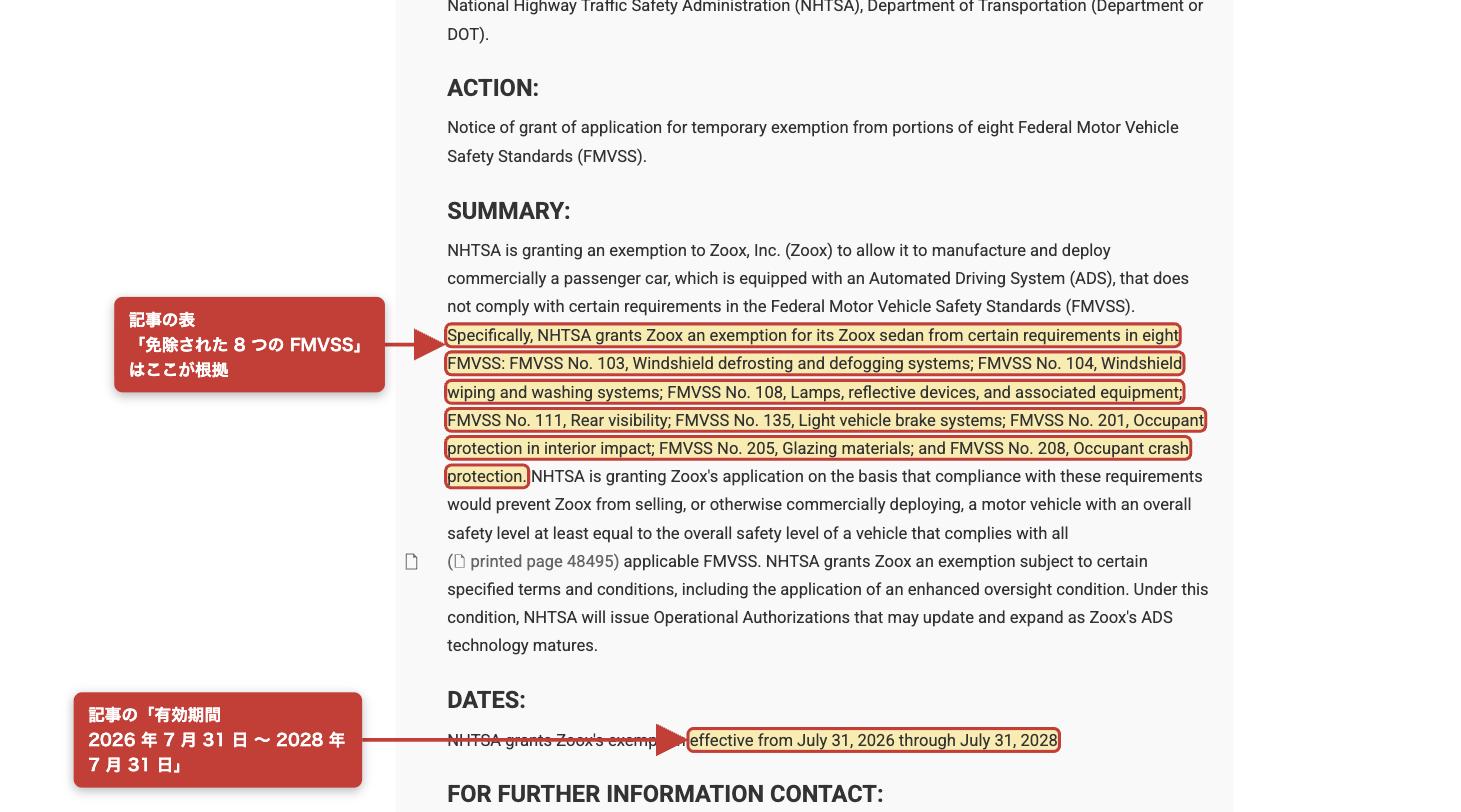Viewport: 1461px width, 812px height.
Task: Click the "FOR FURTHER INFORMATION CONTACT:" heading
Action: pos(665,794)
